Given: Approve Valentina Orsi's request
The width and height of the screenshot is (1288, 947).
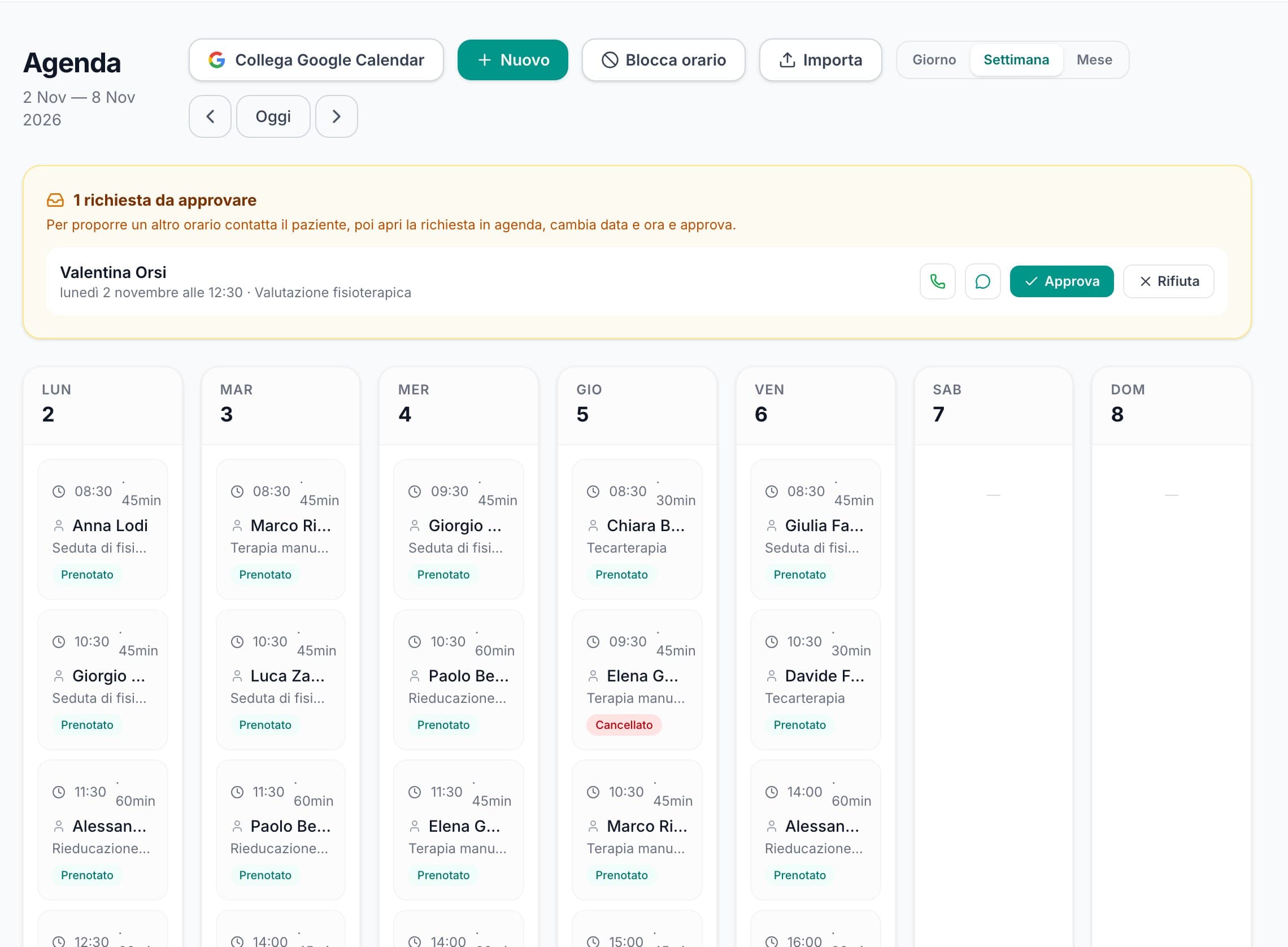Looking at the screenshot, I should pyautogui.click(x=1061, y=281).
